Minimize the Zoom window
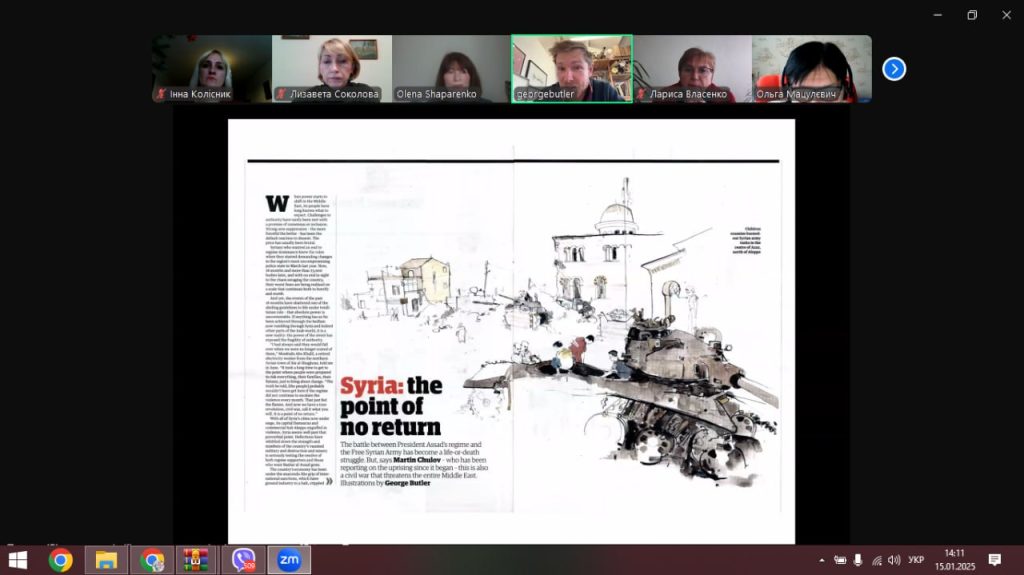This screenshot has height=575, width=1024. pyautogui.click(x=938, y=14)
